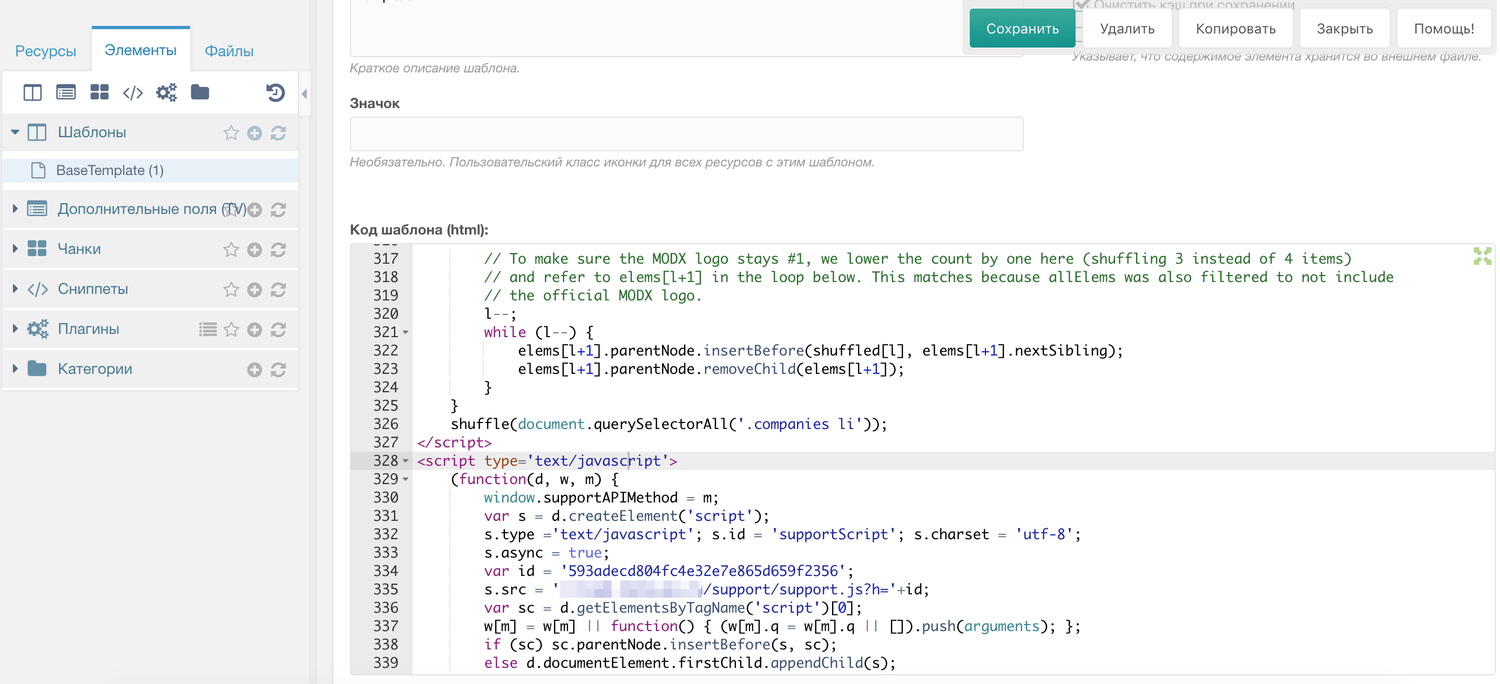Click line number 339 in the gutter
The image size is (1500, 684).
point(385,663)
